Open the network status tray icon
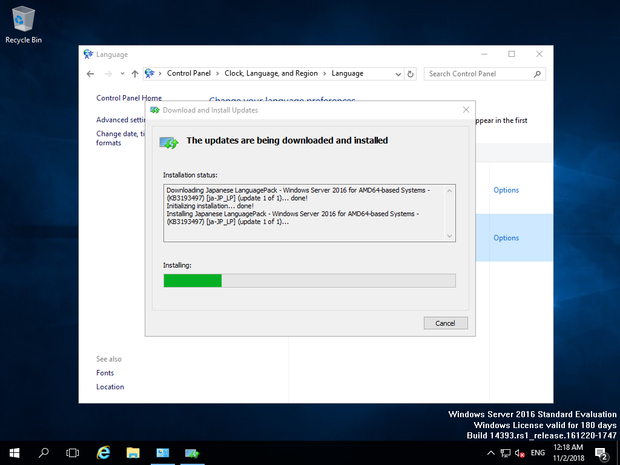The image size is (620, 465). tap(505, 453)
